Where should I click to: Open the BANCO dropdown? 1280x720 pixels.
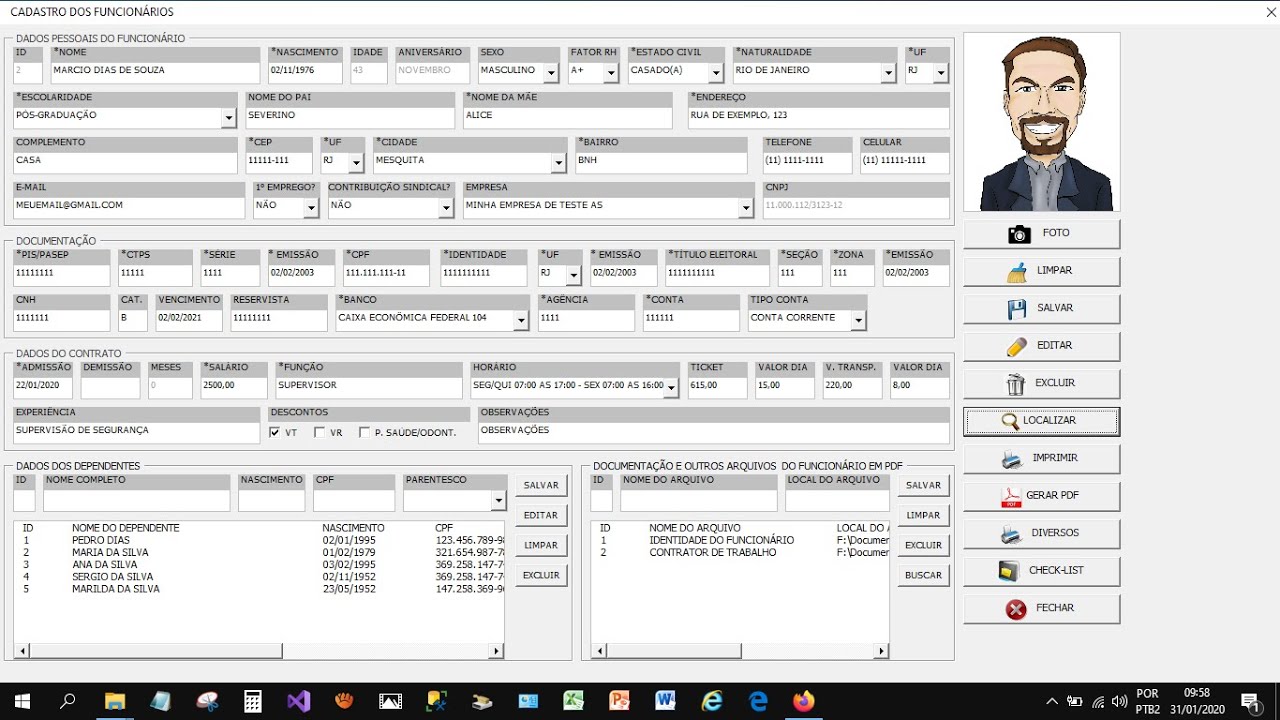(521, 320)
